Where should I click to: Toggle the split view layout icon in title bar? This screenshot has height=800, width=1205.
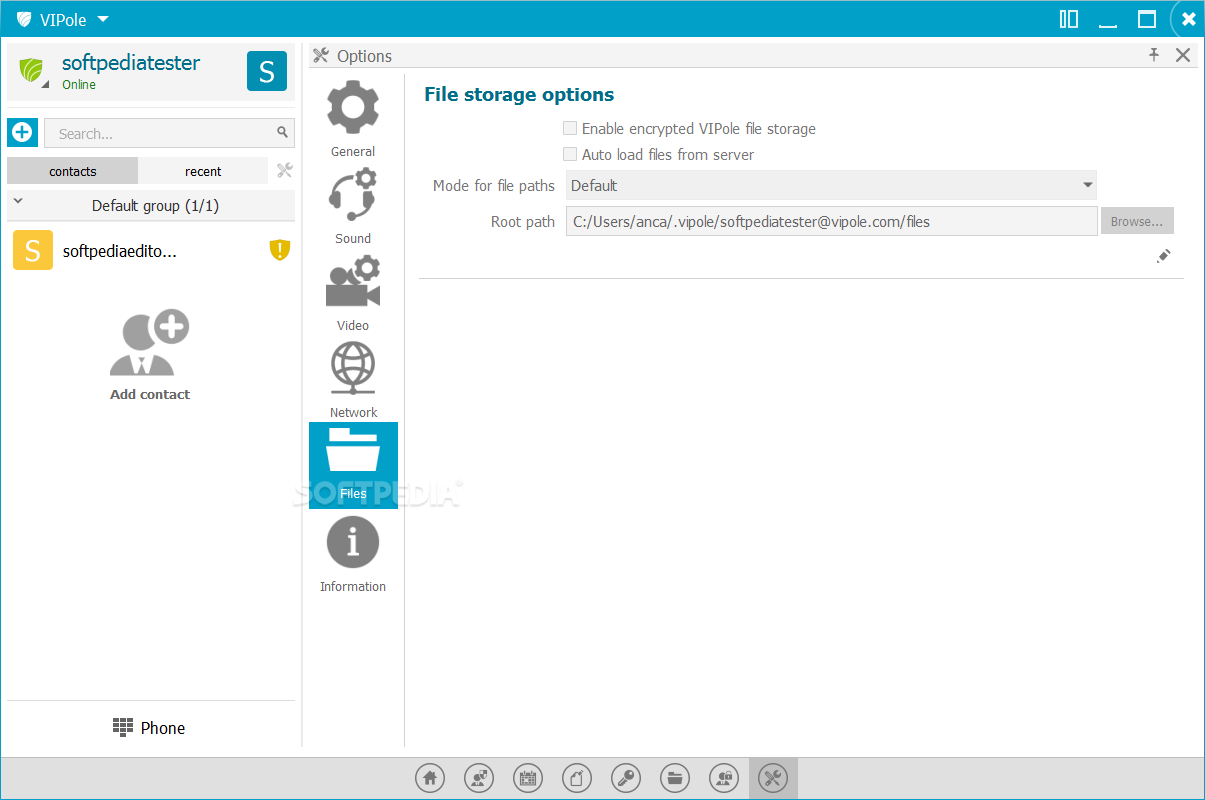[x=1069, y=19]
